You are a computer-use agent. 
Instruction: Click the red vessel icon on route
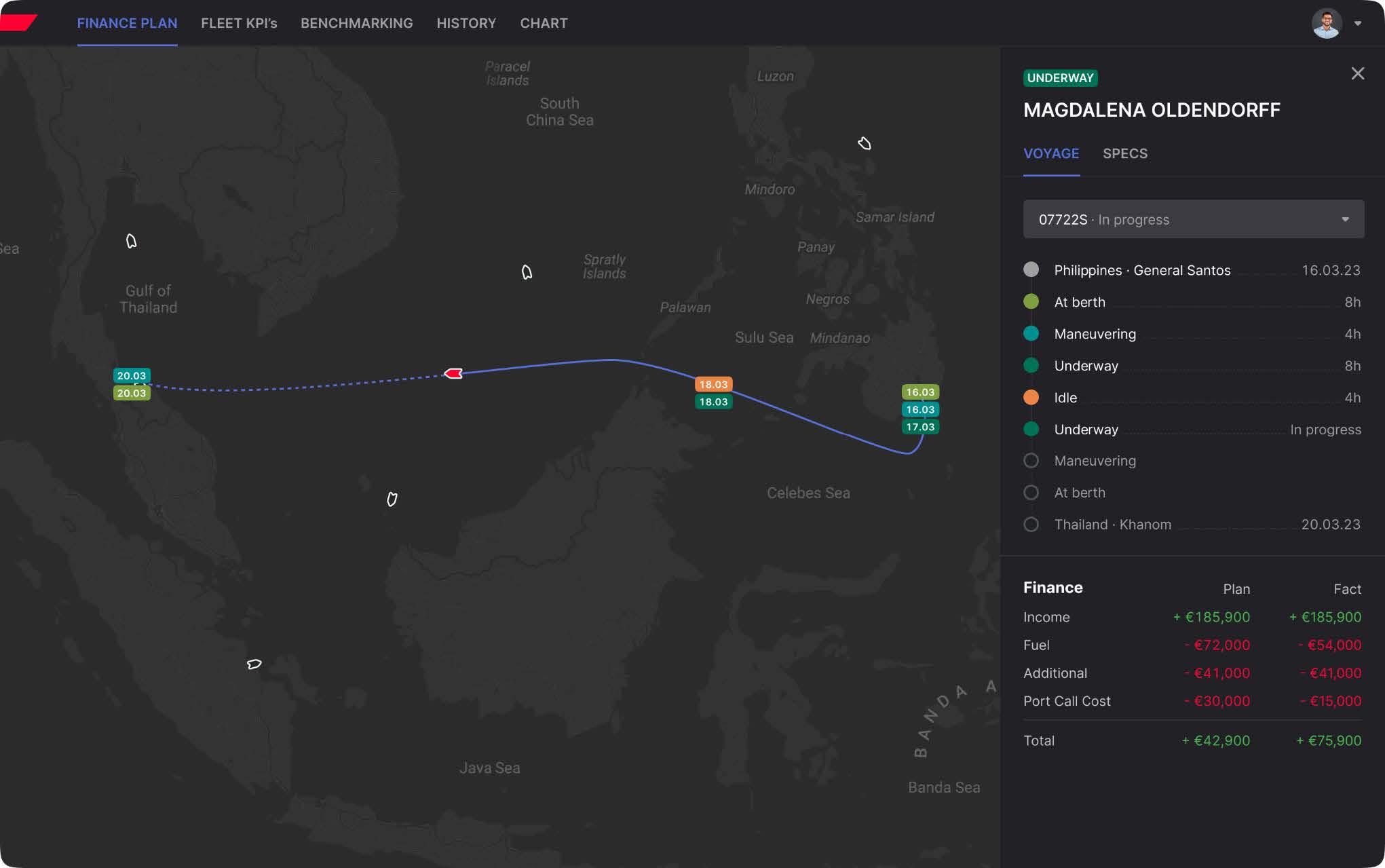tap(453, 373)
